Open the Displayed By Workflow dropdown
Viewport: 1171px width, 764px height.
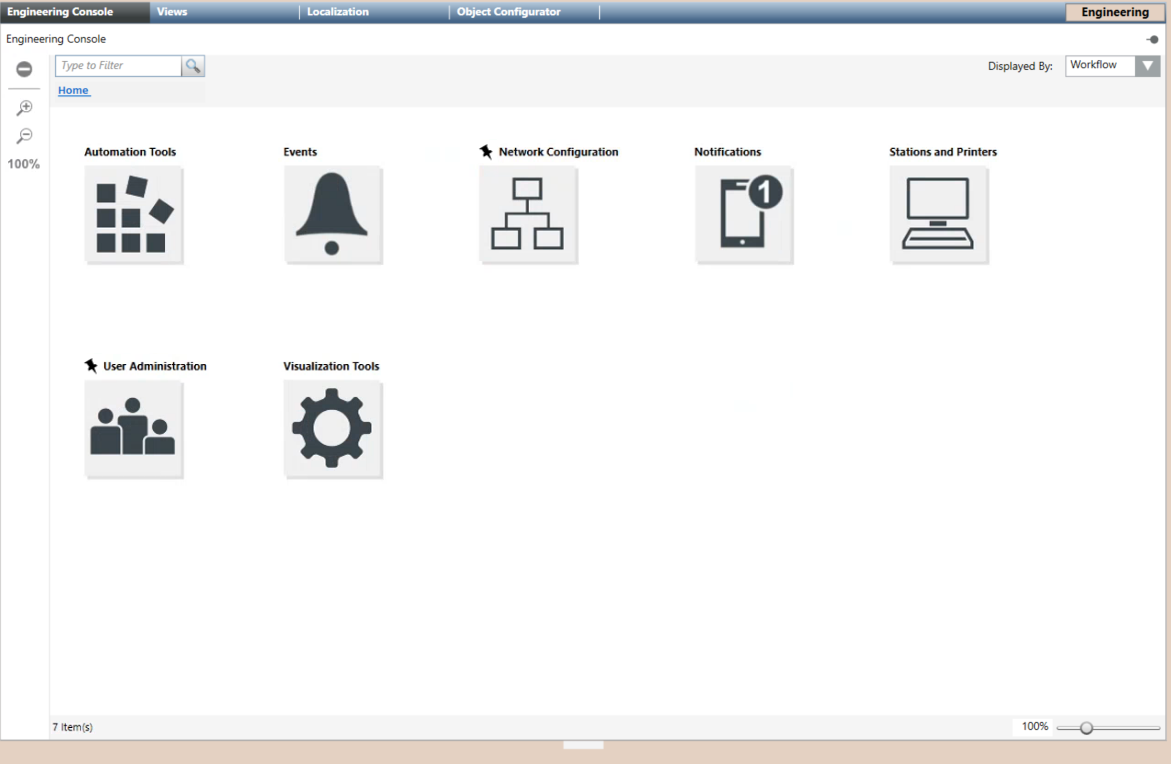click(x=1147, y=65)
